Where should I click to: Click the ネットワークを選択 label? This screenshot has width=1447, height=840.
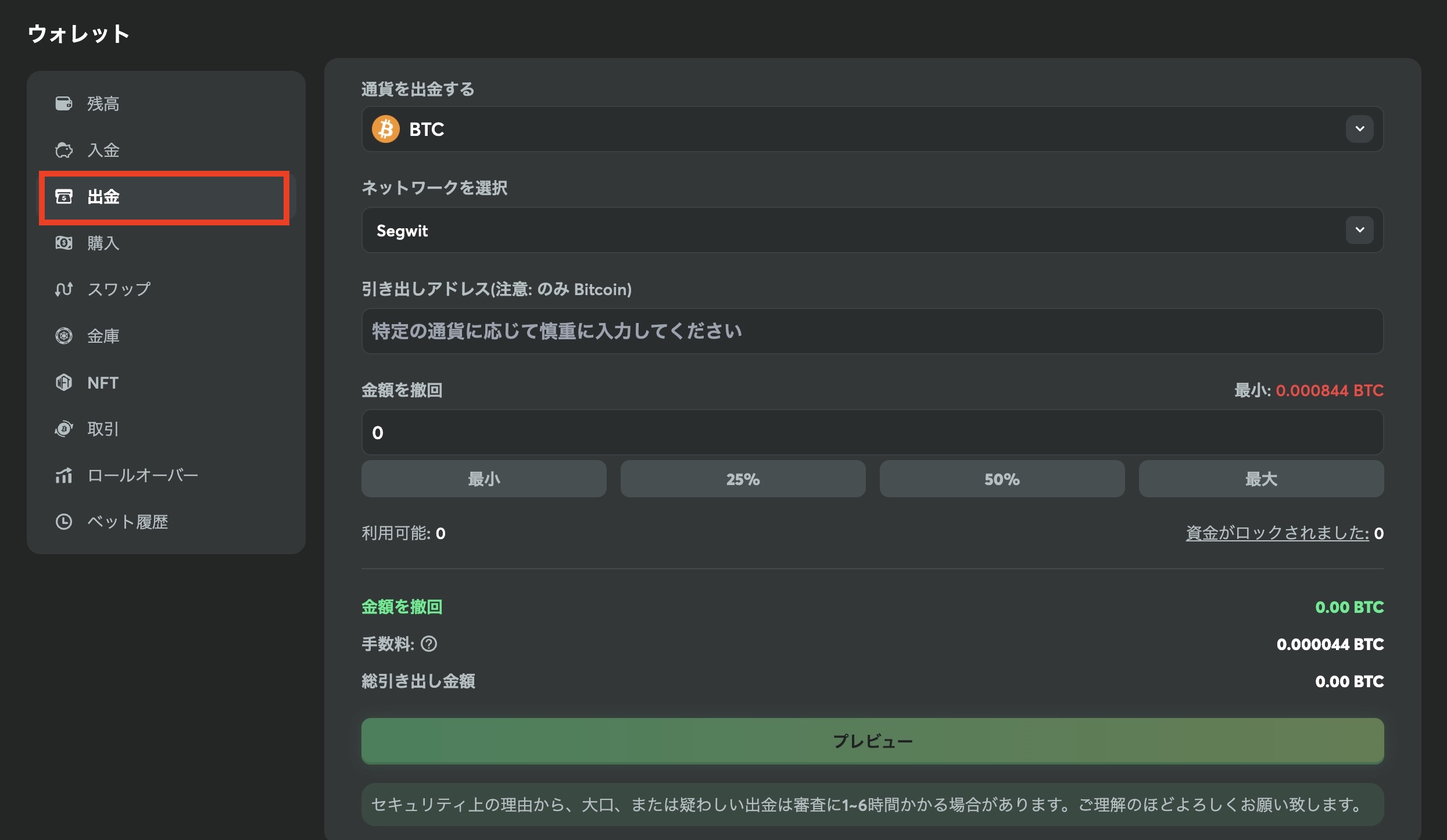coord(434,188)
